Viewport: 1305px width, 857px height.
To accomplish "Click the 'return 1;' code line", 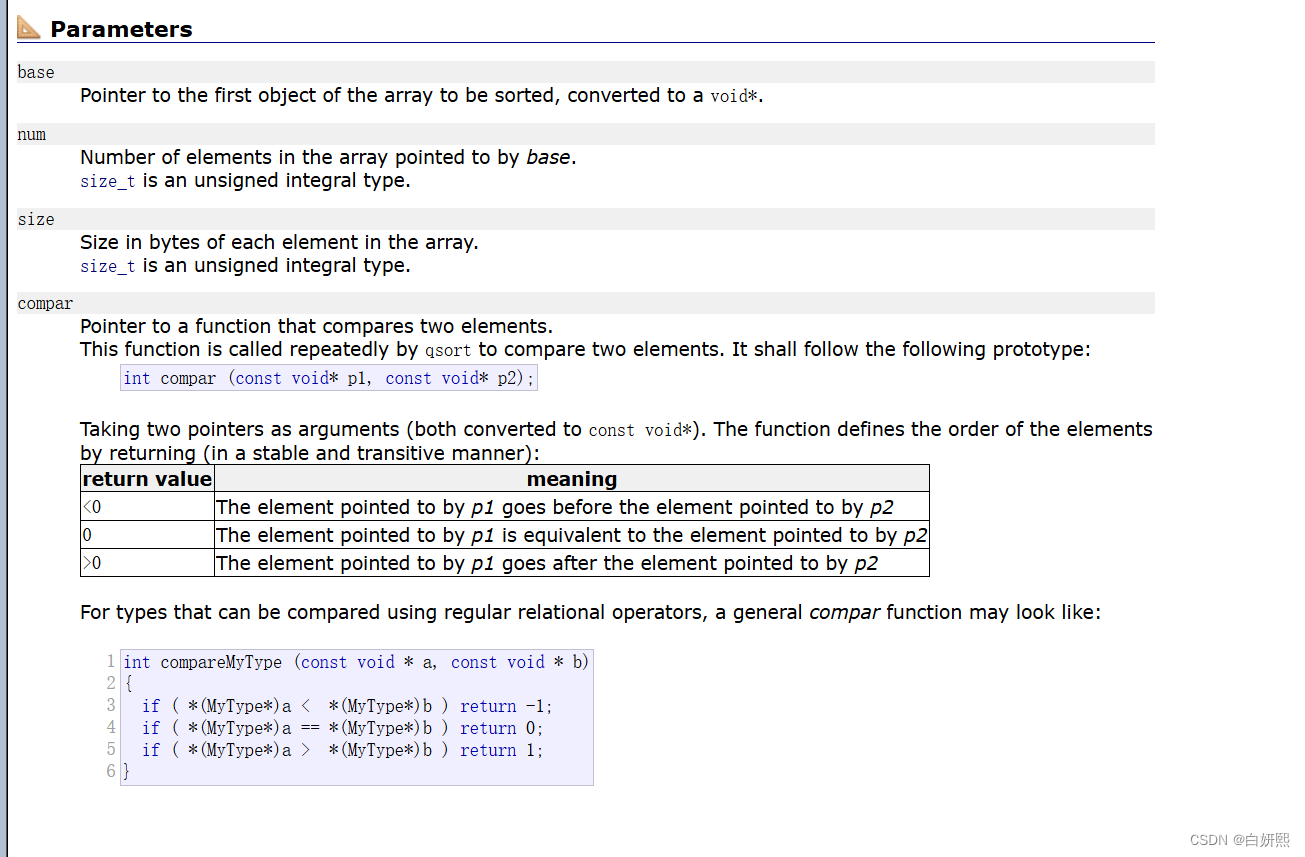I will coord(343,750).
